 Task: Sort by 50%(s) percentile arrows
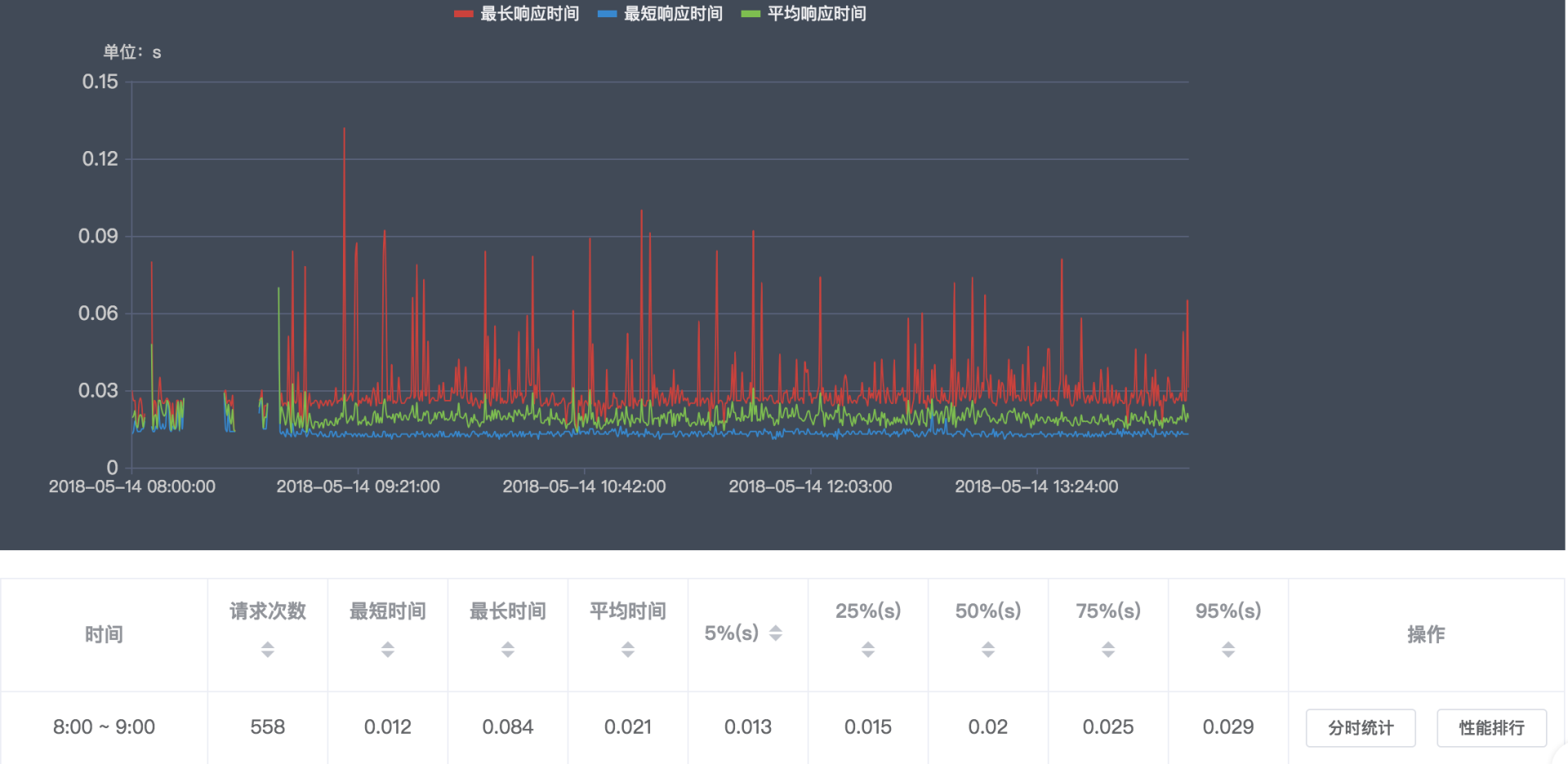tap(988, 650)
